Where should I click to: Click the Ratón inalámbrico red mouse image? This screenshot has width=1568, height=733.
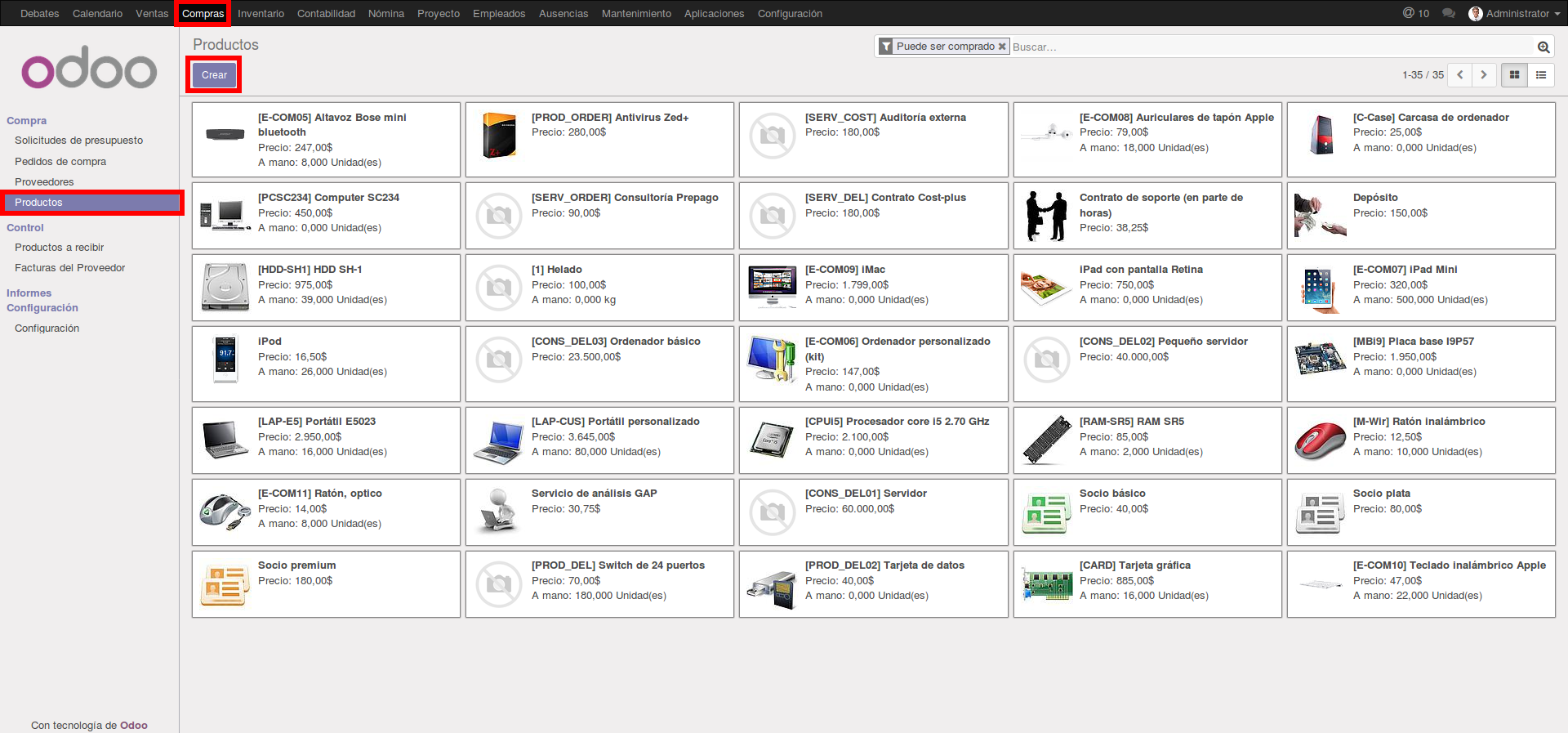pyautogui.click(x=1321, y=440)
